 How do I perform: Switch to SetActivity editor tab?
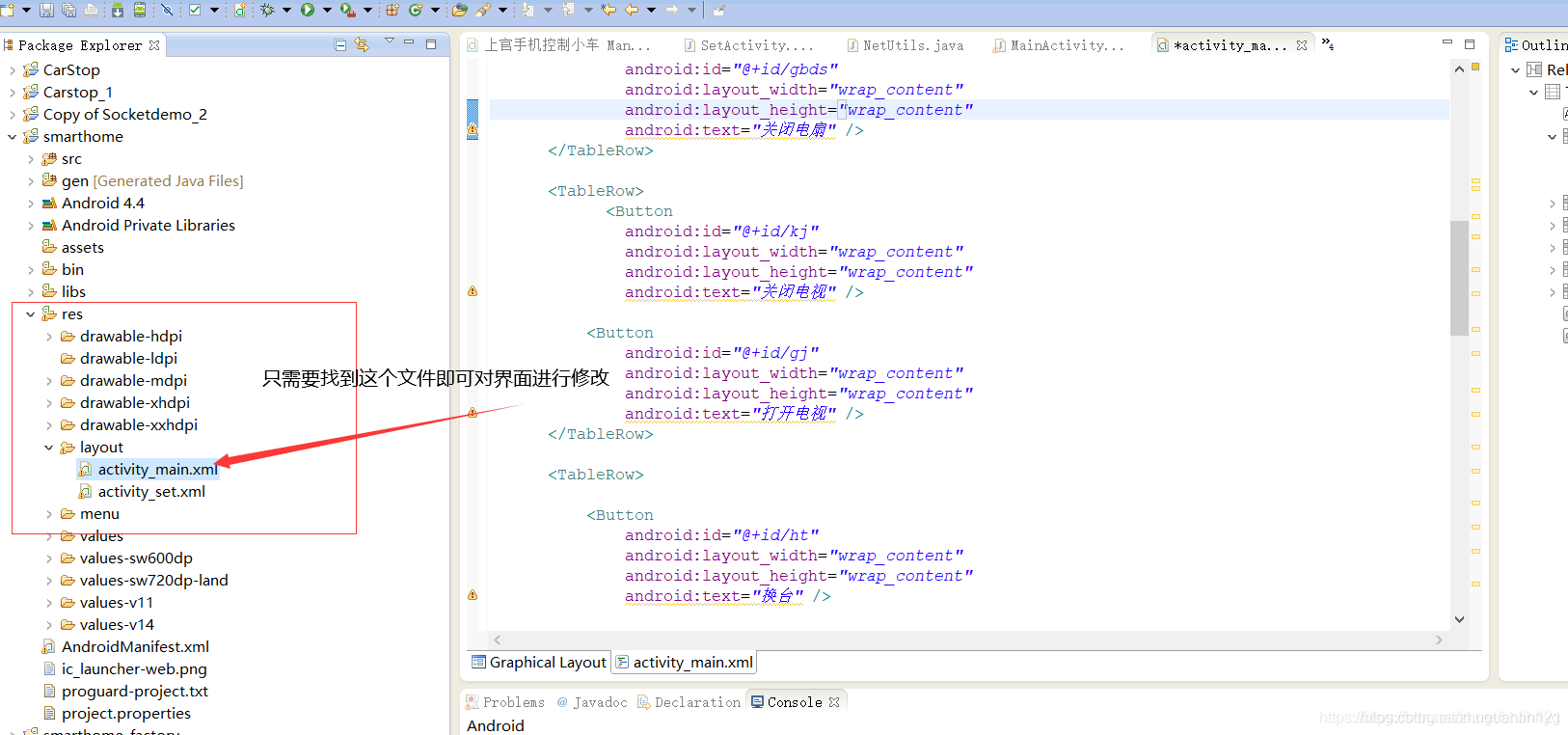pyautogui.click(x=748, y=45)
